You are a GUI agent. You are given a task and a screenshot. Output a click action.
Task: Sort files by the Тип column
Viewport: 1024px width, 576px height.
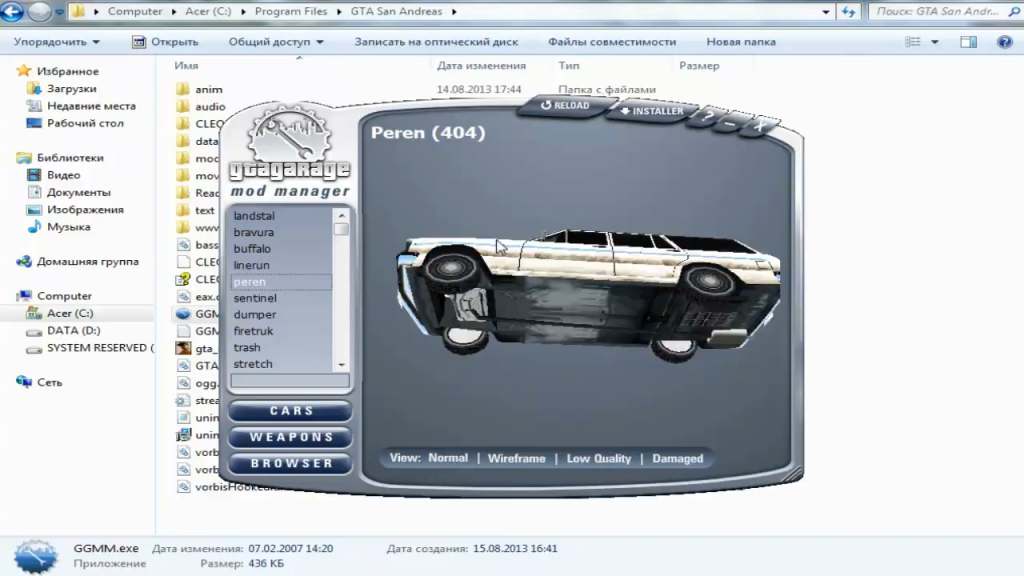click(568, 65)
